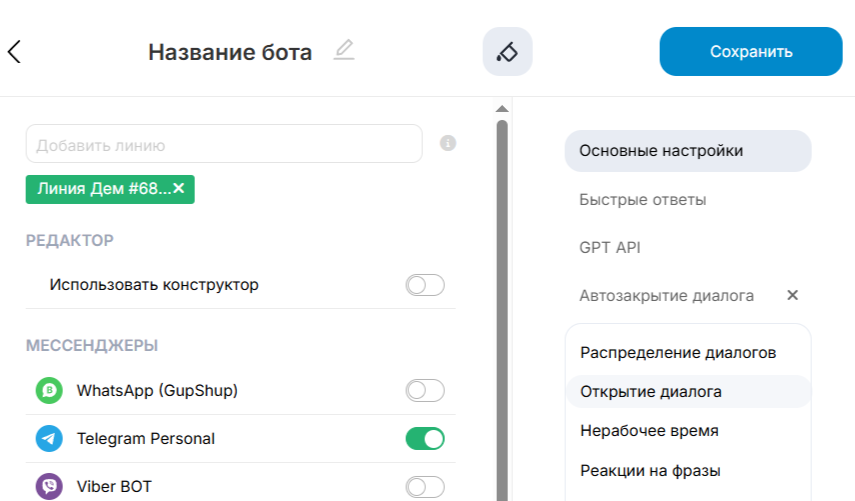Click the paint bucket theme icon
This screenshot has width=855, height=501.
point(507,52)
